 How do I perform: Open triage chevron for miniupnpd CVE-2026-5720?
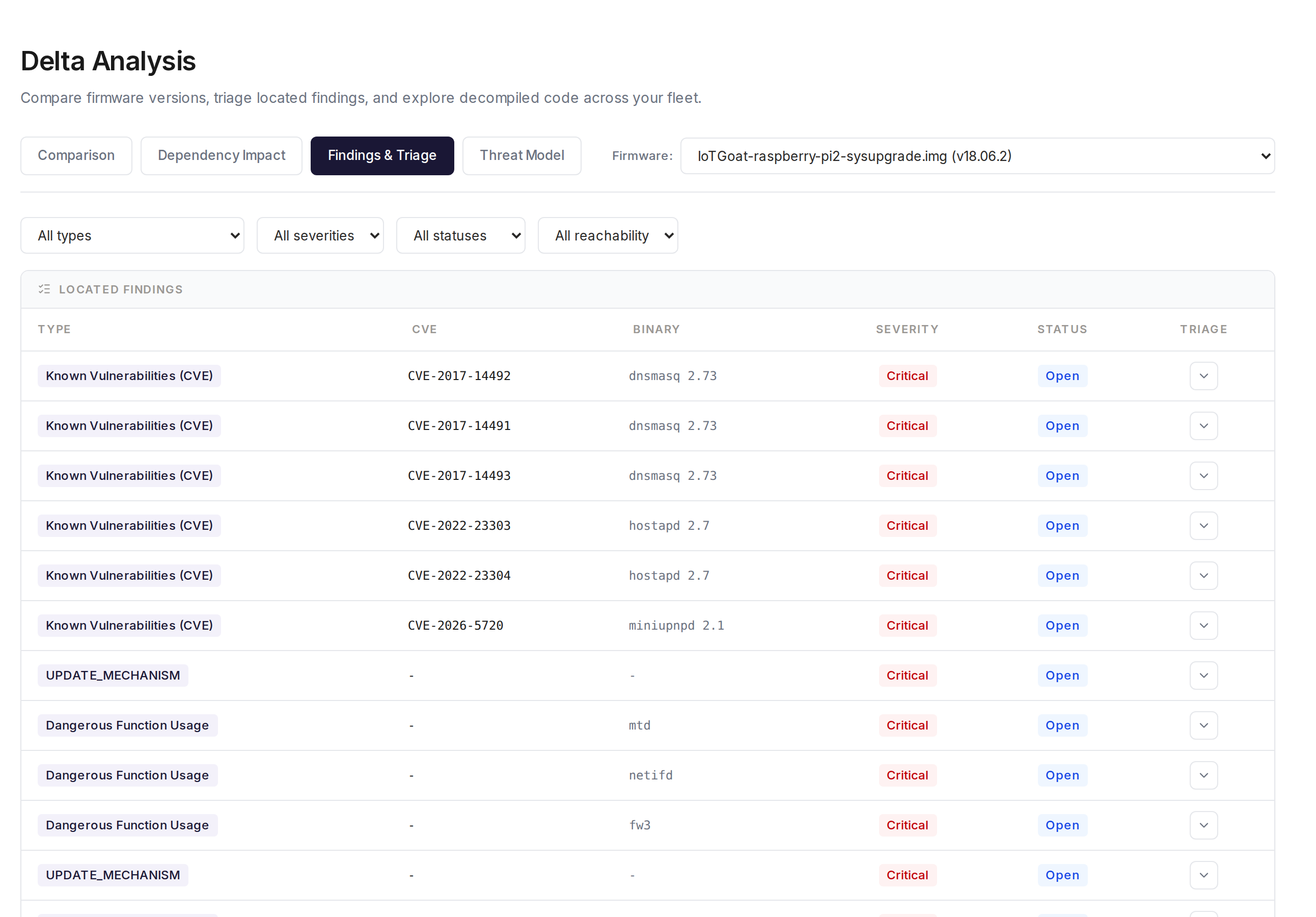(1203, 626)
